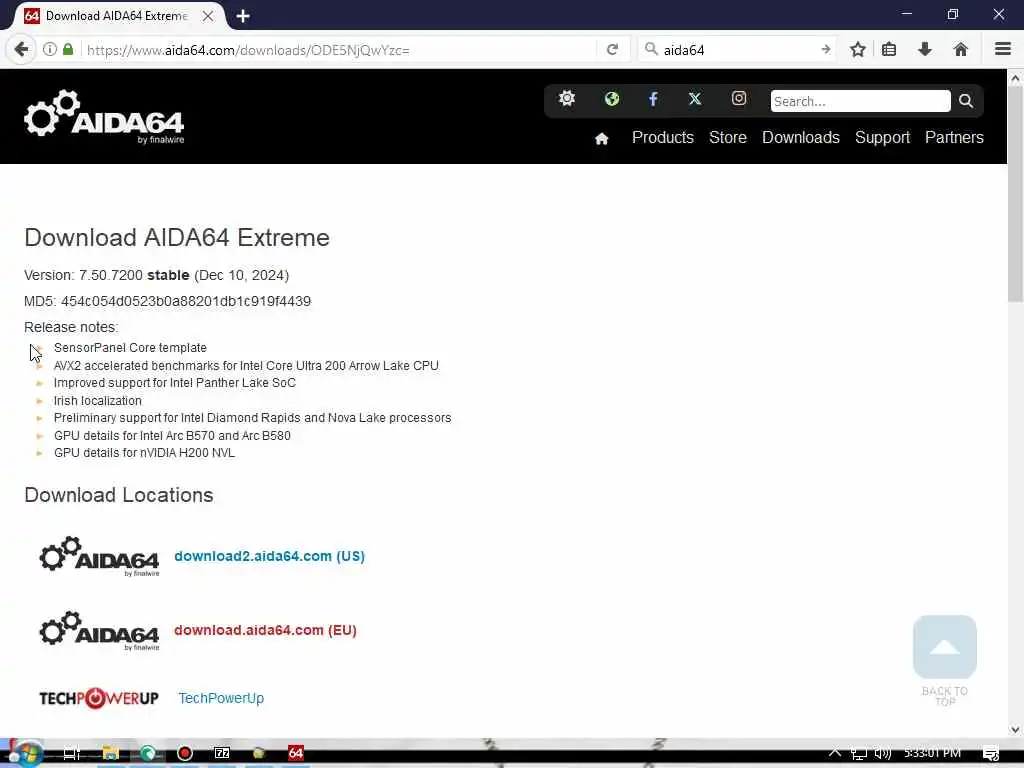This screenshot has width=1024, height=768.
Task: Click the 'Irish localization' release note
Action: 97,401
